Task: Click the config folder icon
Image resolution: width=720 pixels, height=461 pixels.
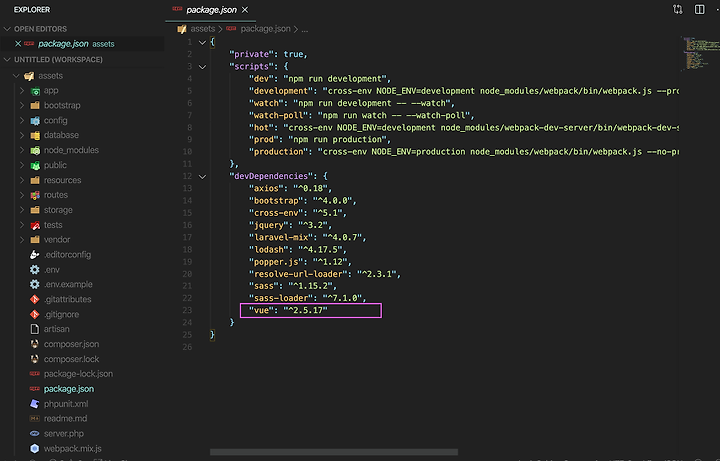Action: [35, 120]
